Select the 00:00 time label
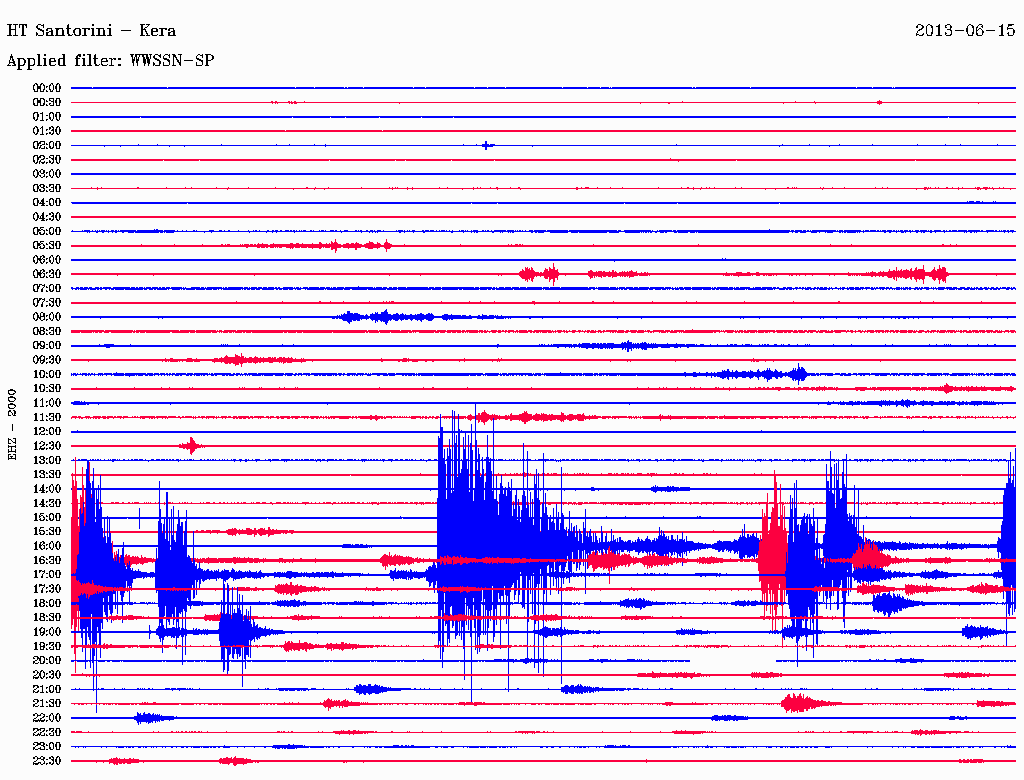The height and width of the screenshot is (780, 1024). click(47, 88)
